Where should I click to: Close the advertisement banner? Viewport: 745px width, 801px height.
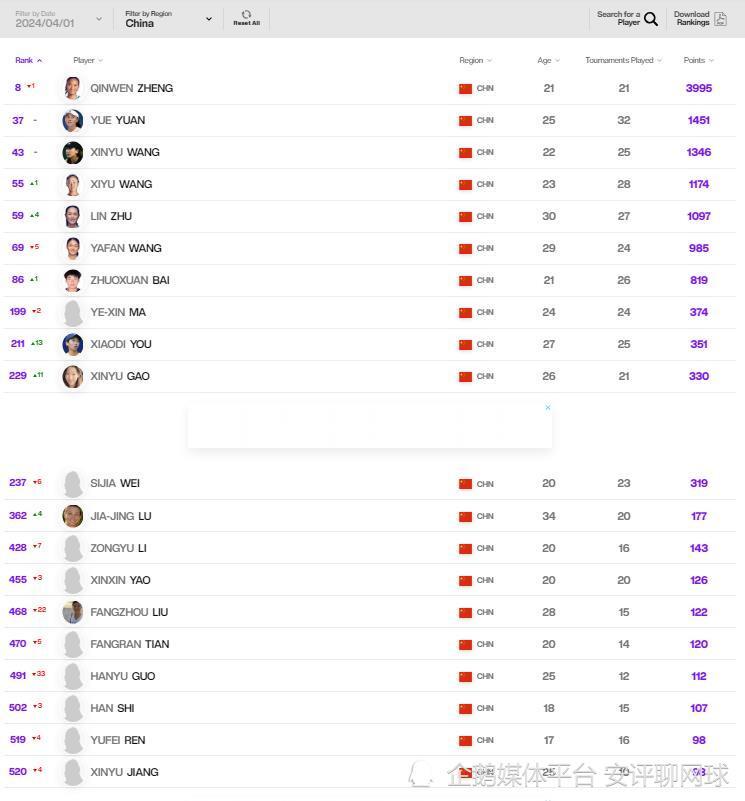[x=548, y=408]
